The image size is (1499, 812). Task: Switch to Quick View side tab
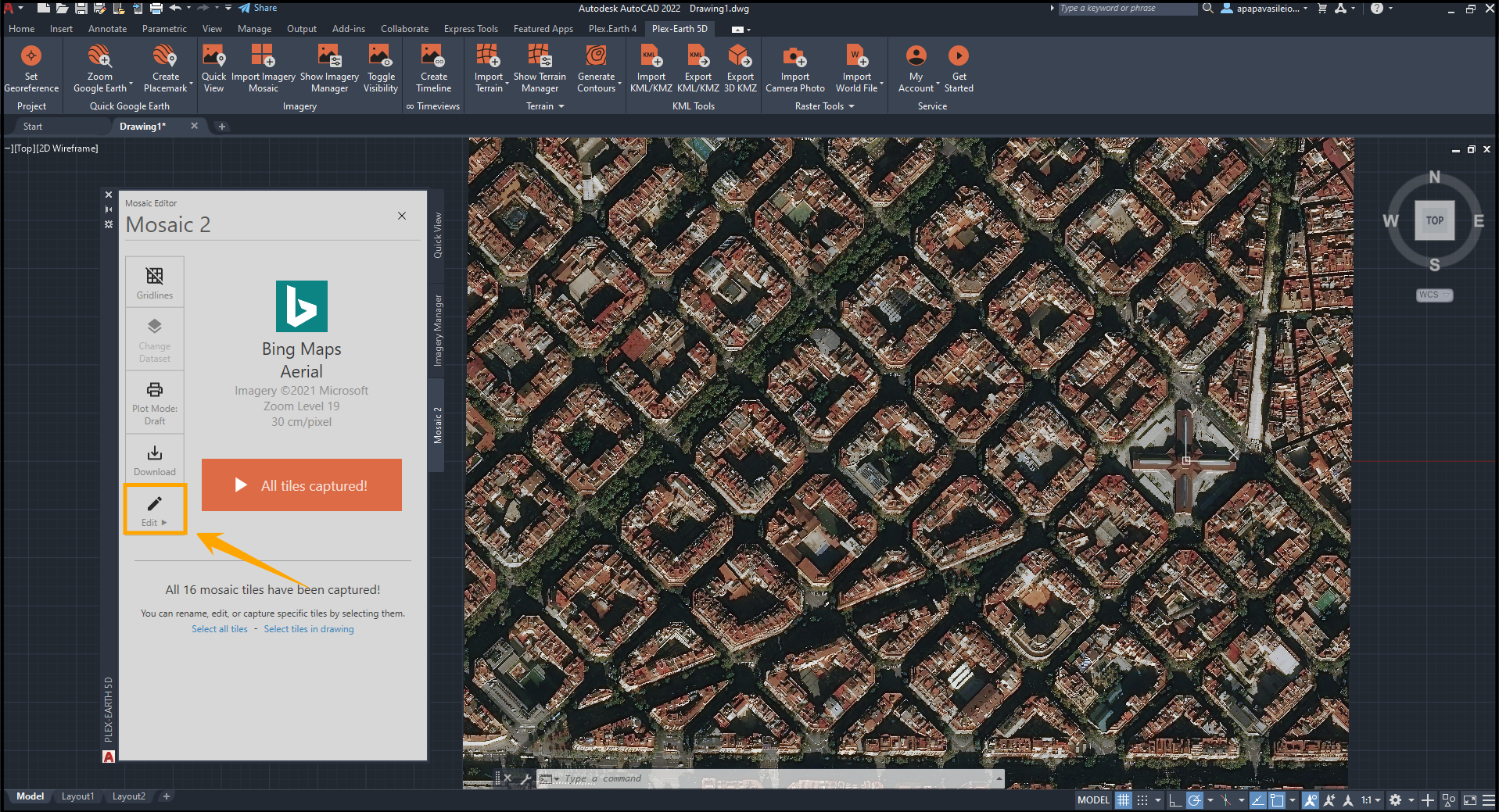point(437,235)
